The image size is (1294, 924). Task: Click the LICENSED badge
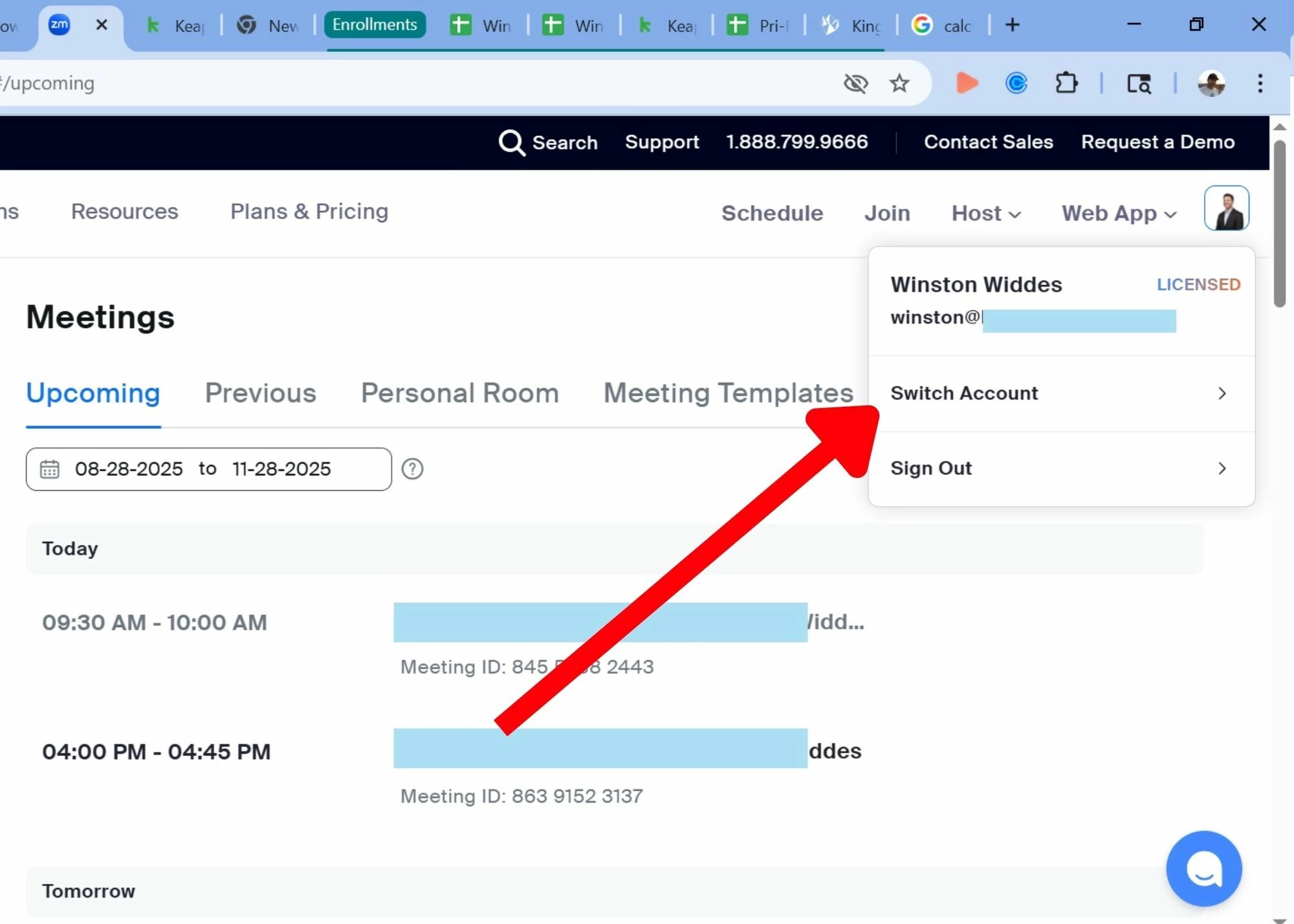click(x=1198, y=284)
